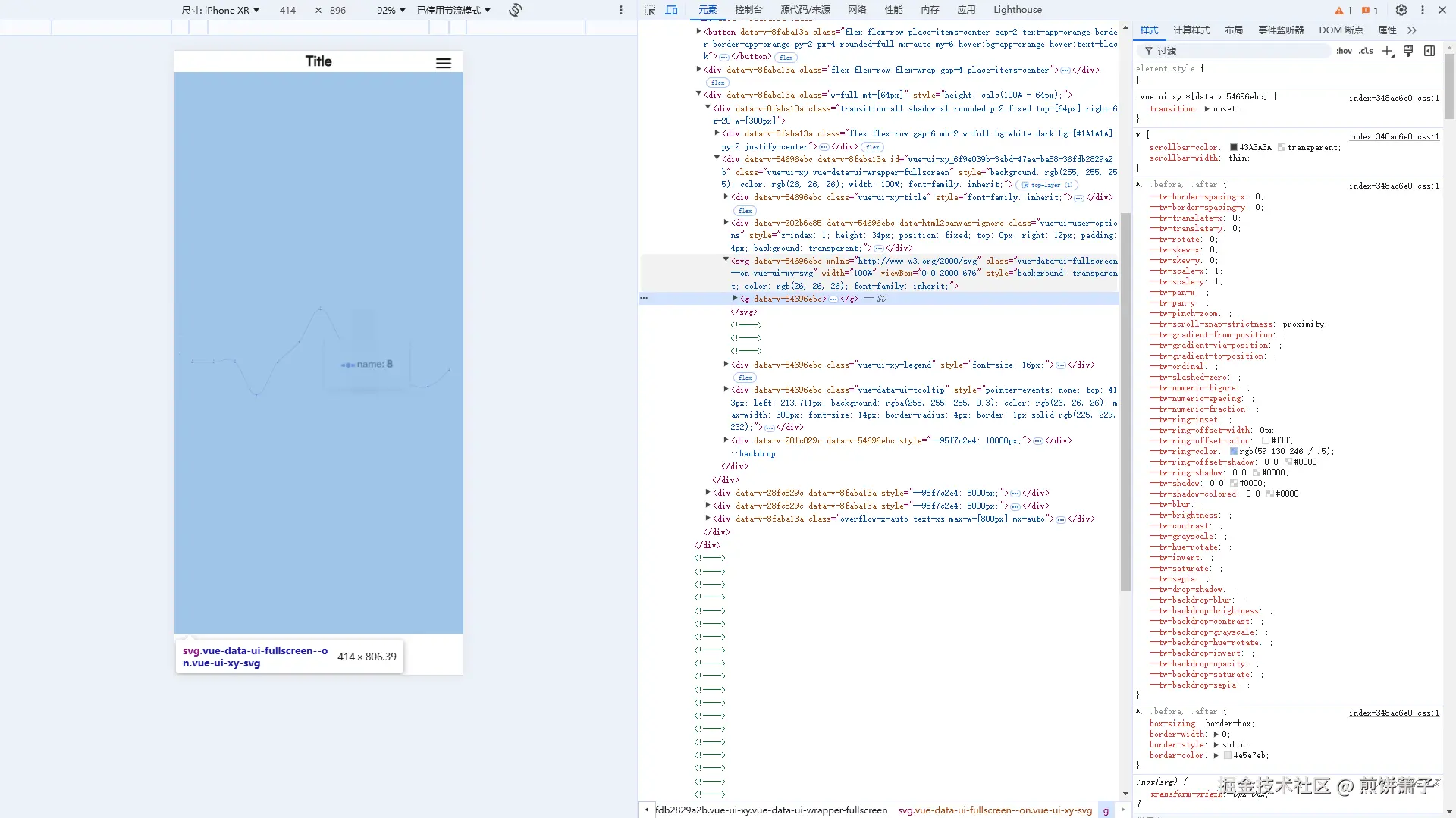This screenshot has width=1456, height=818.
Task: Expand the g data-v-54696ebc element
Action: point(735,299)
